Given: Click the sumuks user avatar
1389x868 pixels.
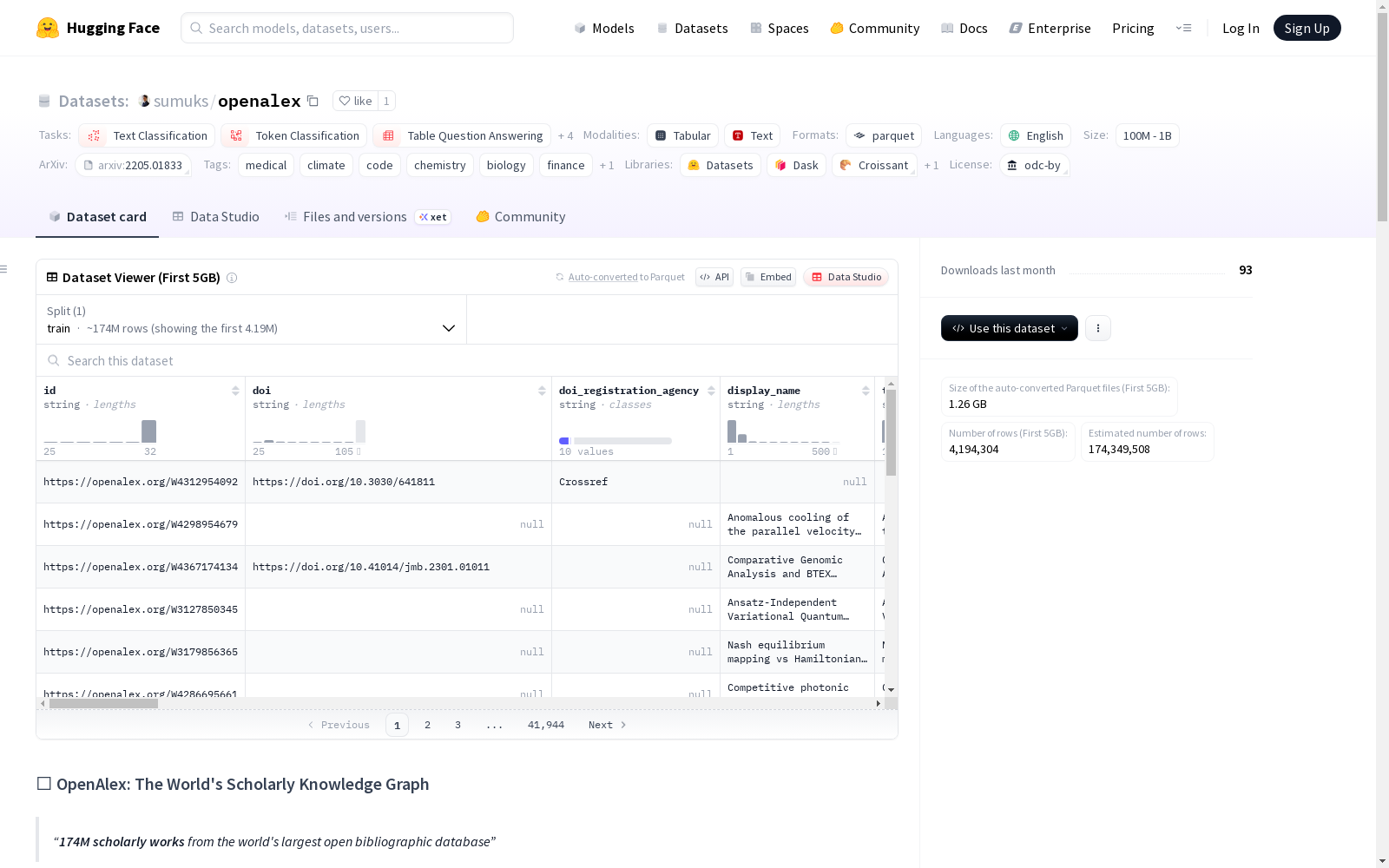Looking at the screenshot, I should point(144,101).
